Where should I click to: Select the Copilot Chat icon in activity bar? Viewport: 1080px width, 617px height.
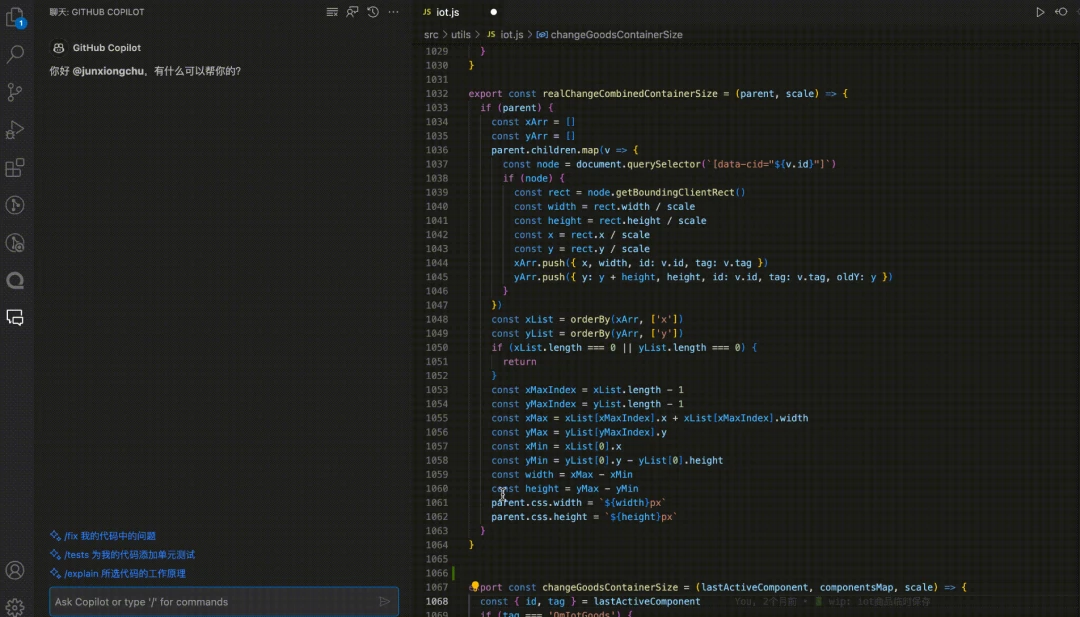click(x=15, y=317)
